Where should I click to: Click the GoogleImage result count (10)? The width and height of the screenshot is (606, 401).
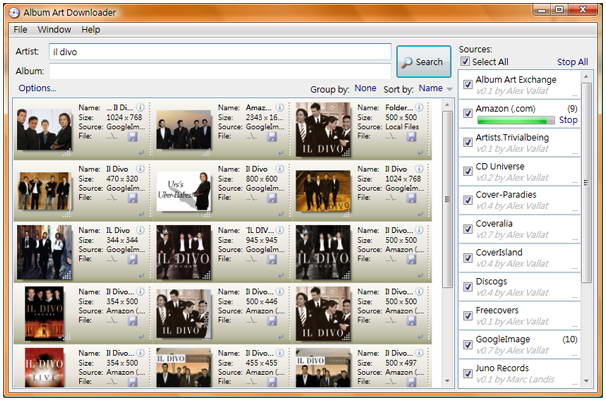570,340
